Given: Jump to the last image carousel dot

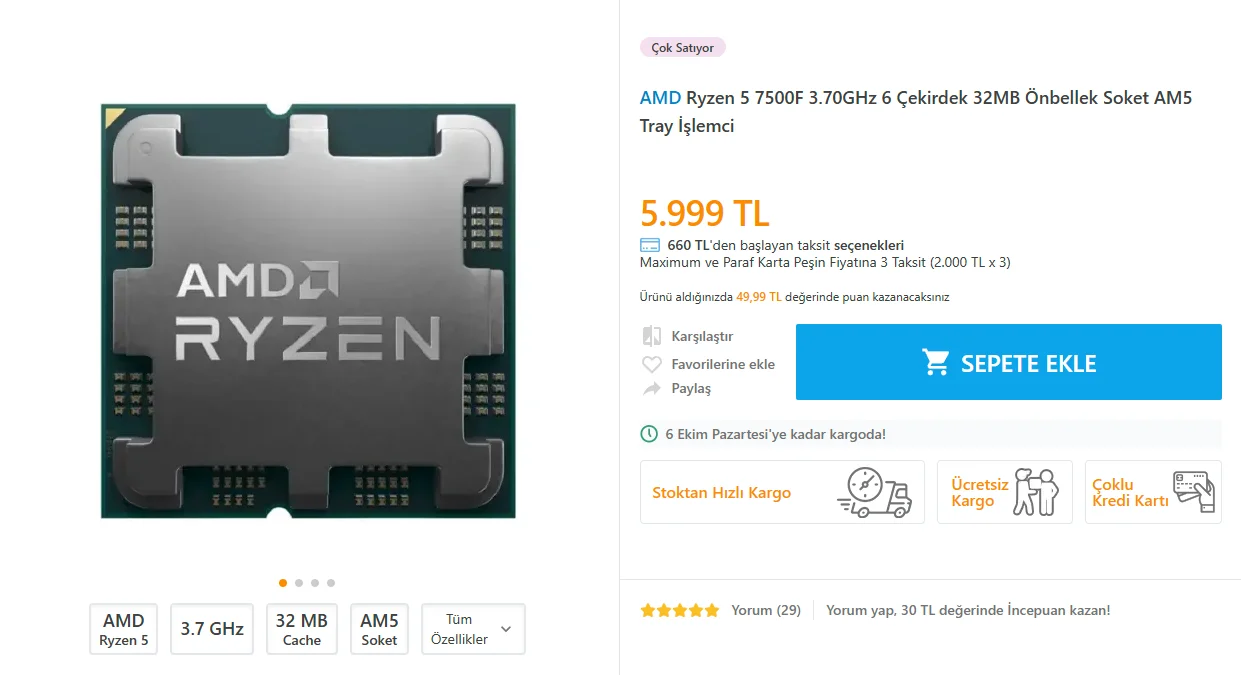Looking at the screenshot, I should click(331, 583).
